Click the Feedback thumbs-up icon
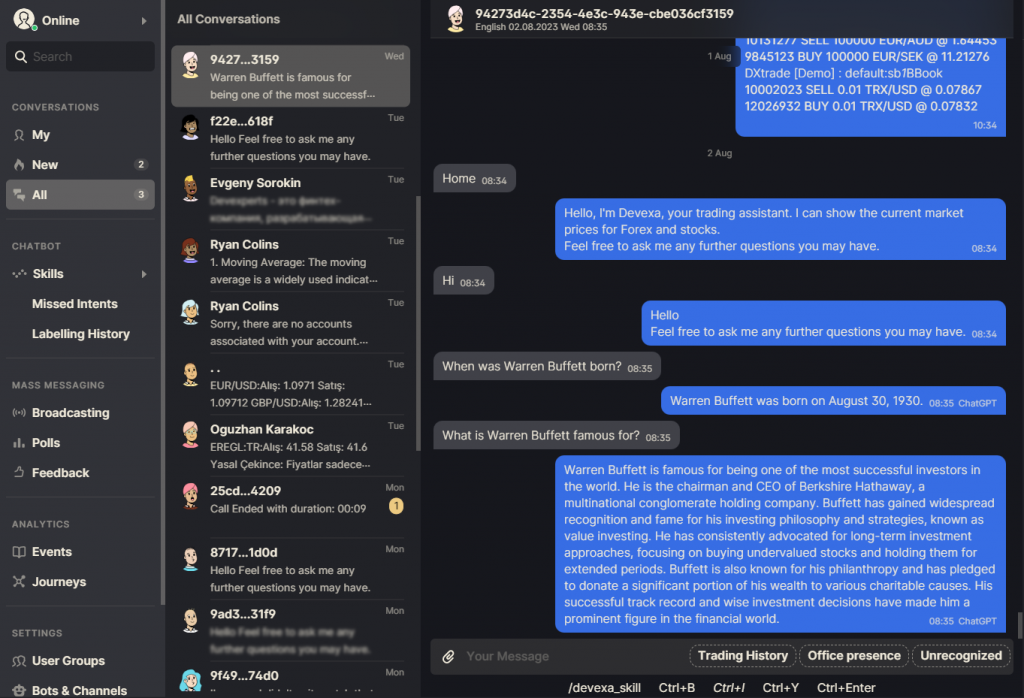The image size is (1024, 698). tap(19, 472)
